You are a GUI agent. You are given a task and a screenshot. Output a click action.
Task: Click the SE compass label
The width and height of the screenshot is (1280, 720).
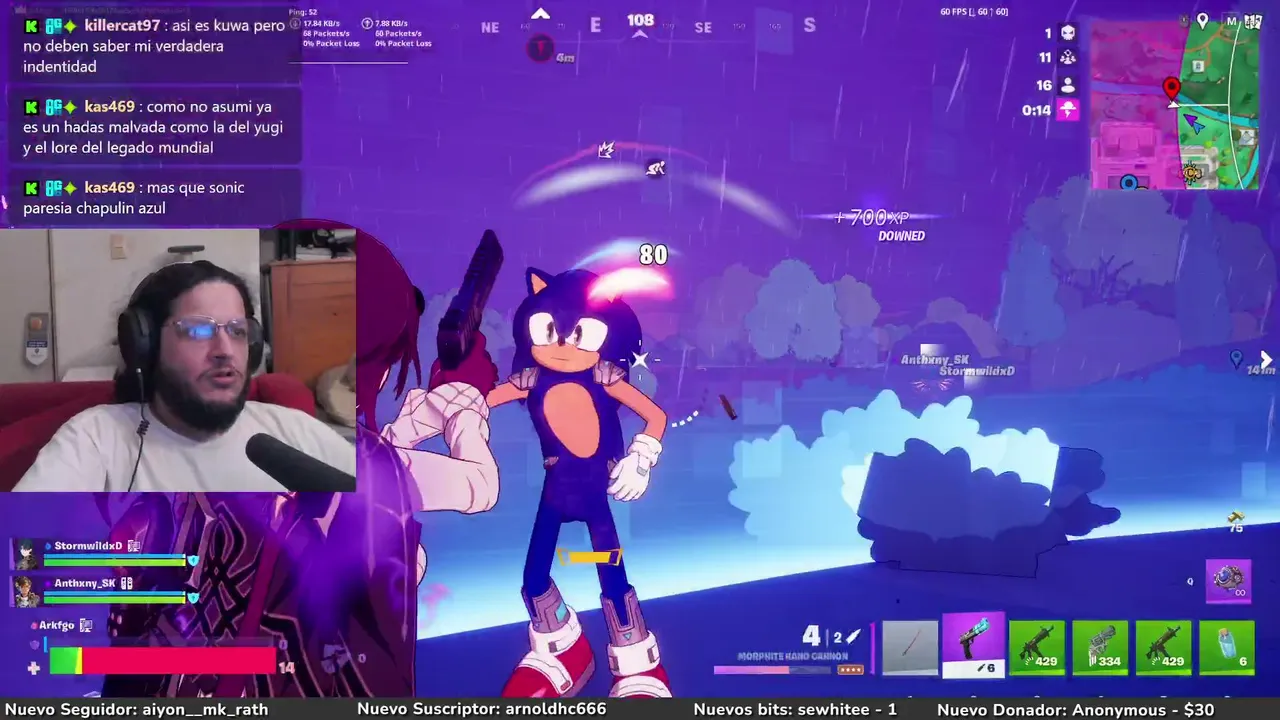(703, 28)
